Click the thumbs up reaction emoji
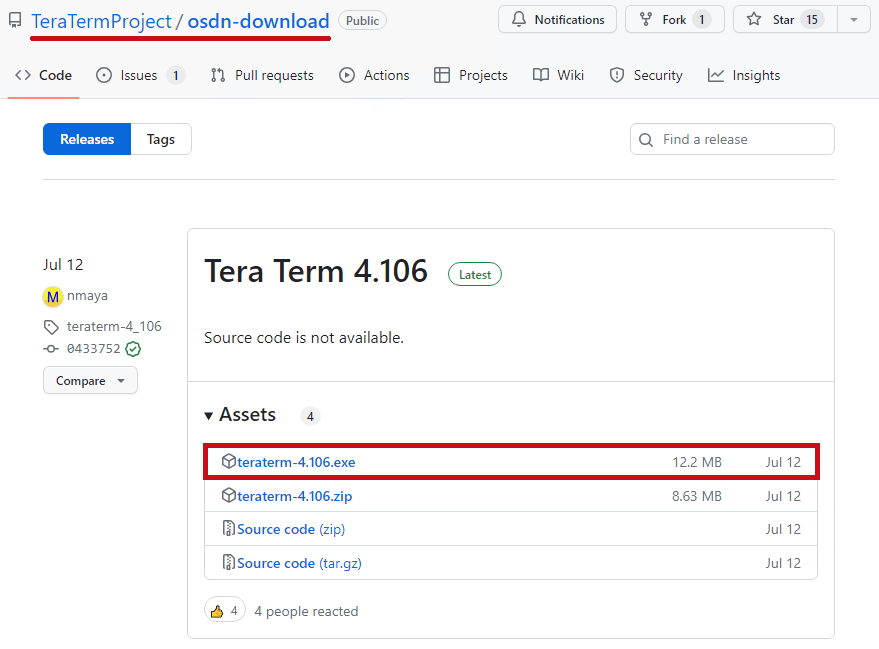The image size is (879, 649). coord(217,611)
